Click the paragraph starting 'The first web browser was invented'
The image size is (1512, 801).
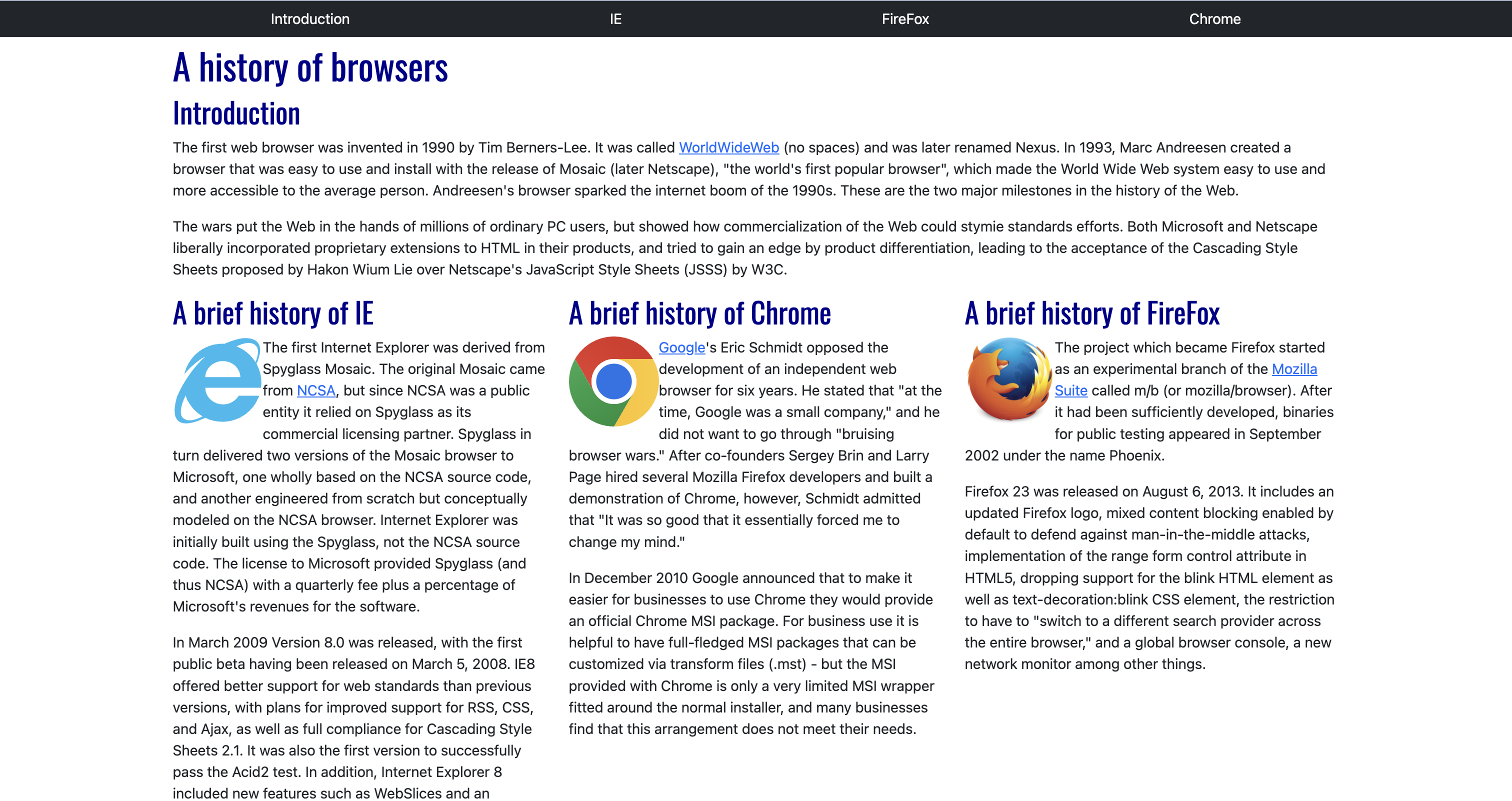click(749, 169)
